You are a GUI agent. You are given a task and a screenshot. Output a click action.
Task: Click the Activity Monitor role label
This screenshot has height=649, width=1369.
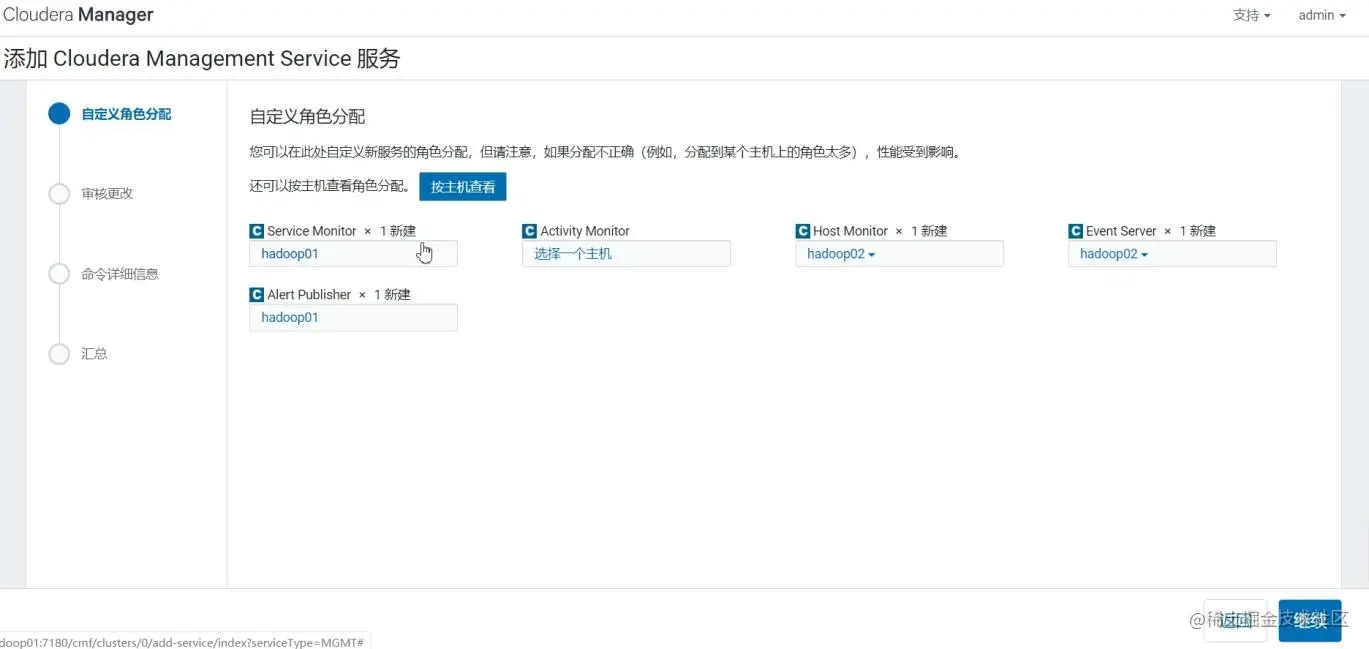tap(585, 231)
